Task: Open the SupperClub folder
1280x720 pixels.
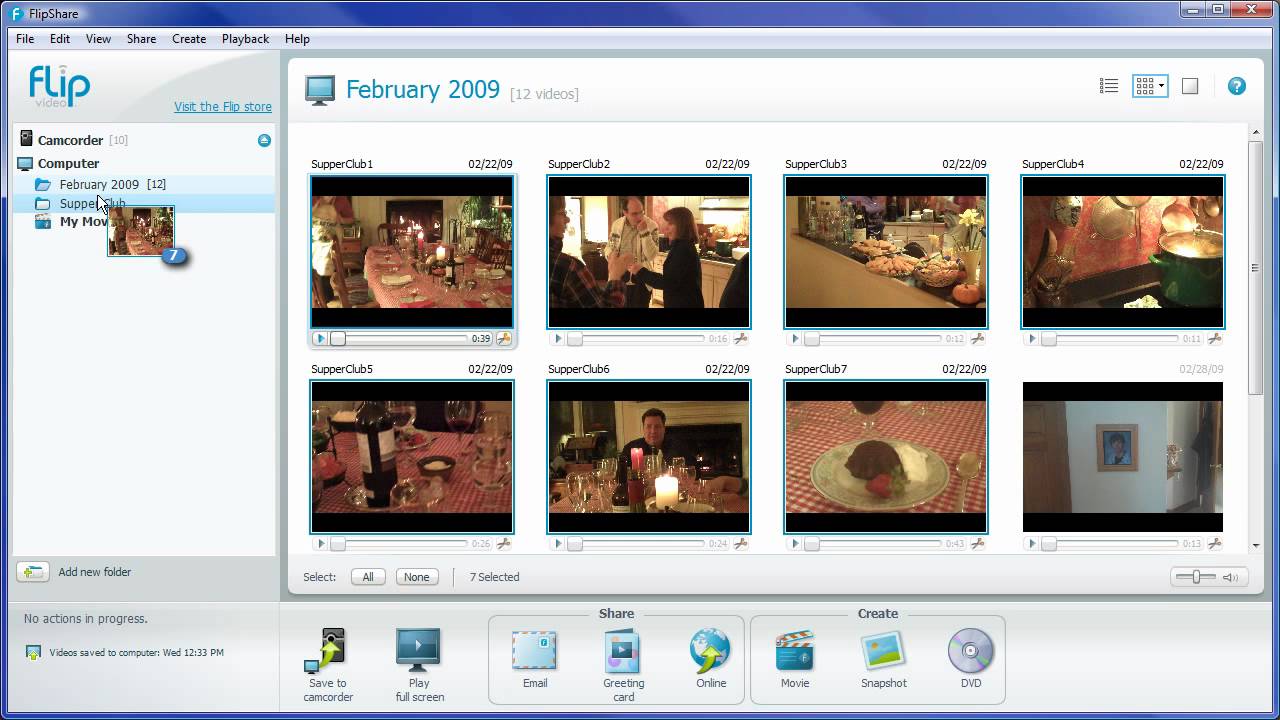Action: tap(144, 203)
